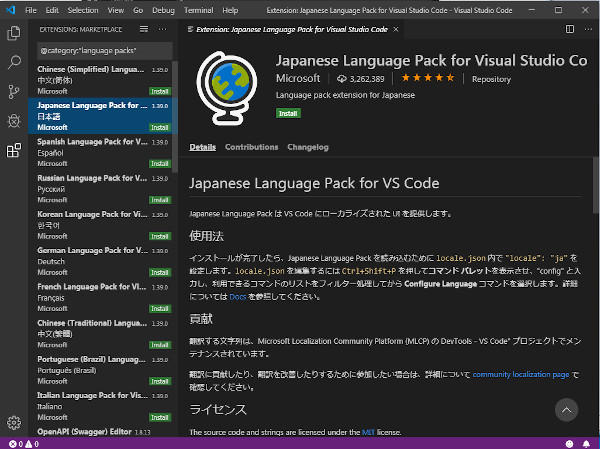The height and width of the screenshot is (449, 600).
Task: Open the Docs link
Action: (x=238, y=297)
